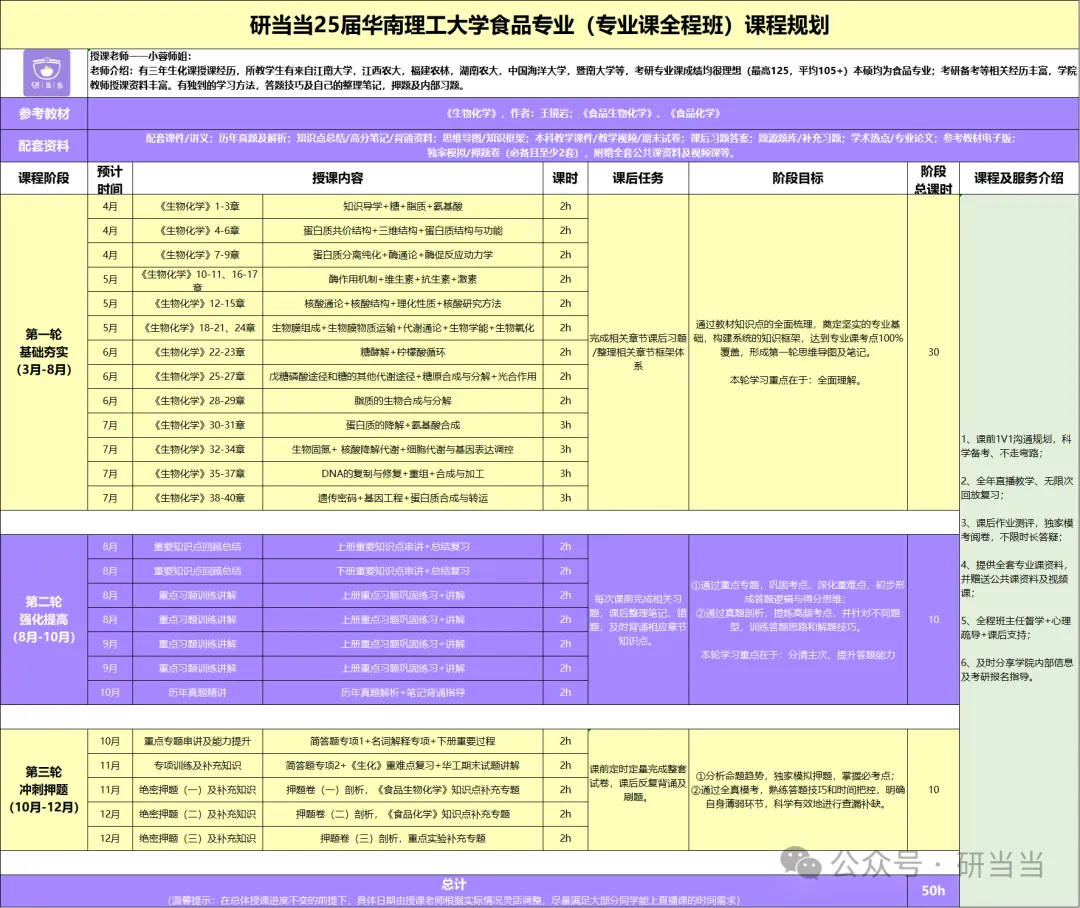The image size is (1080, 908).
Task: Click the 历年真题解析+笔记背诵指导 cell
Action: 403,692
